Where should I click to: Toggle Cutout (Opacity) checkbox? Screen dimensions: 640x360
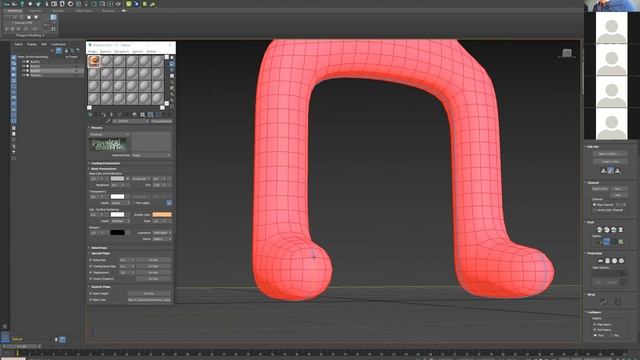click(x=91, y=279)
